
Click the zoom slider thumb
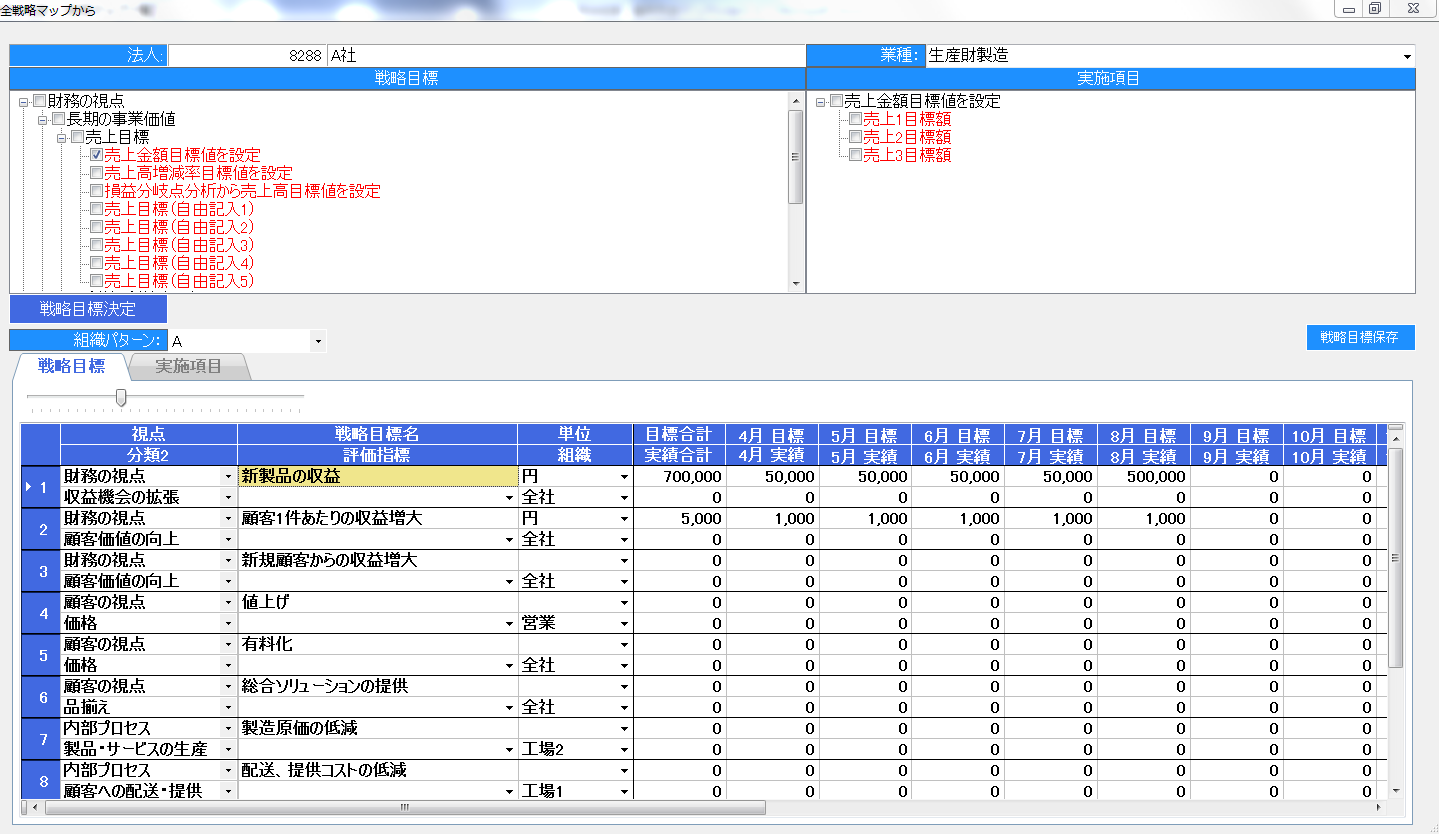[x=121, y=398]
